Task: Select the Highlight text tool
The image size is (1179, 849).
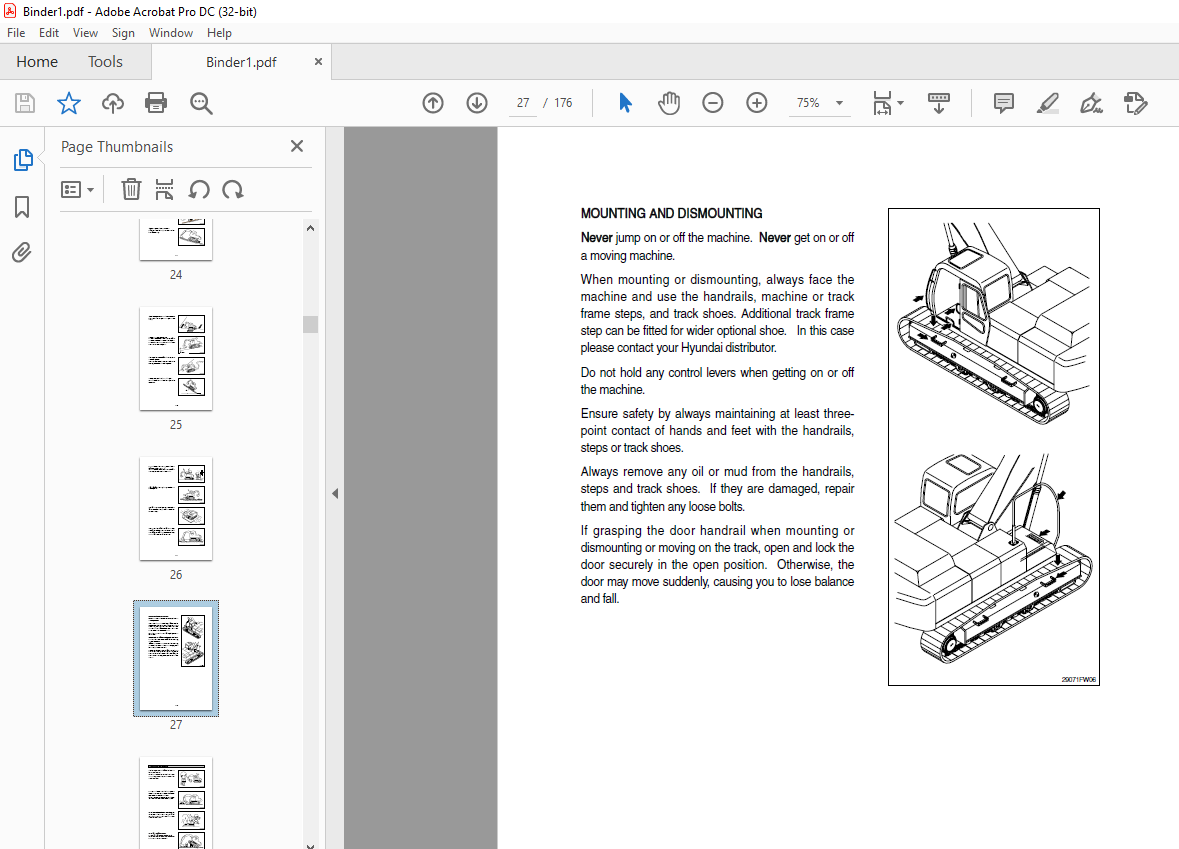Action: [1047, 103]
